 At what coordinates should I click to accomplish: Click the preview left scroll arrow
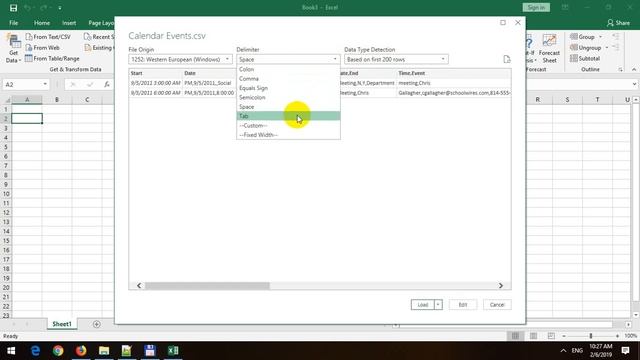[x=139, y=286]
